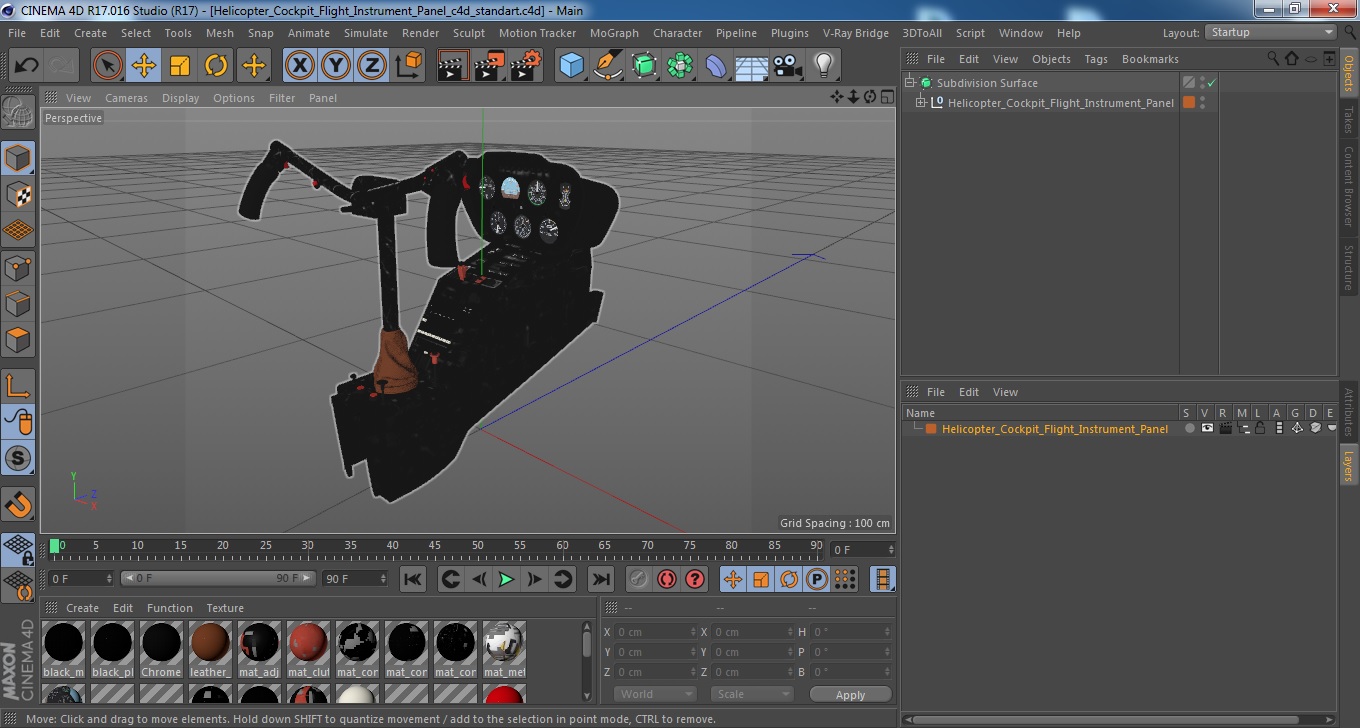Open the Scale size-mode dropdown
1360x728 pixels.
click(752, 694)
